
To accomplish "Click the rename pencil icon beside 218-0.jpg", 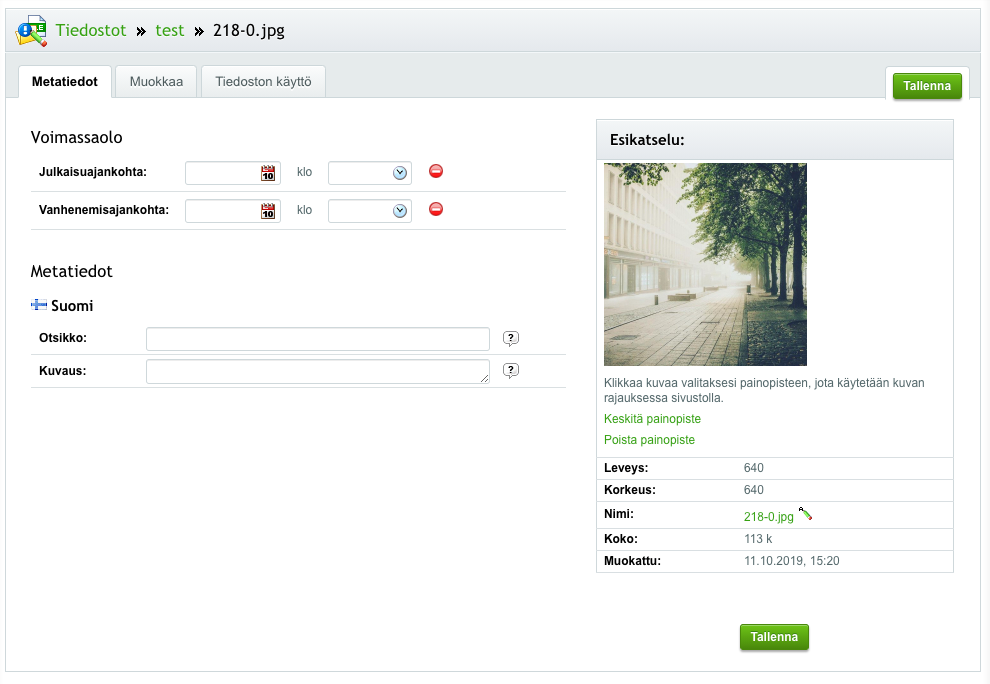I will [x=805, y=514].
